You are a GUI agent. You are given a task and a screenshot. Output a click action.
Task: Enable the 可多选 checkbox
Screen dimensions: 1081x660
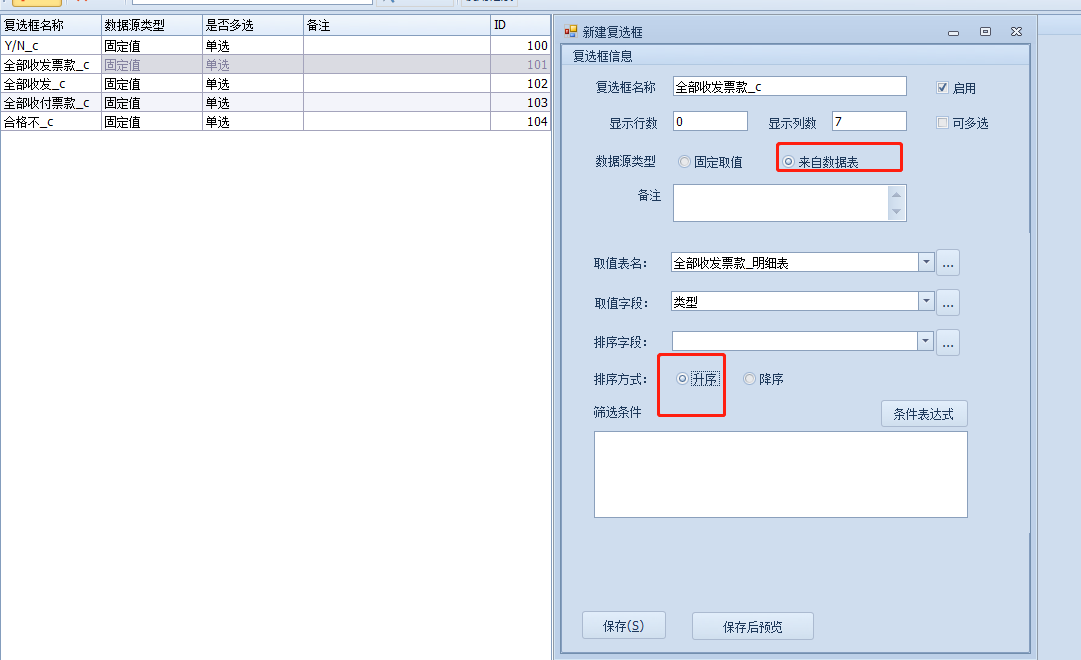(942, 123)
